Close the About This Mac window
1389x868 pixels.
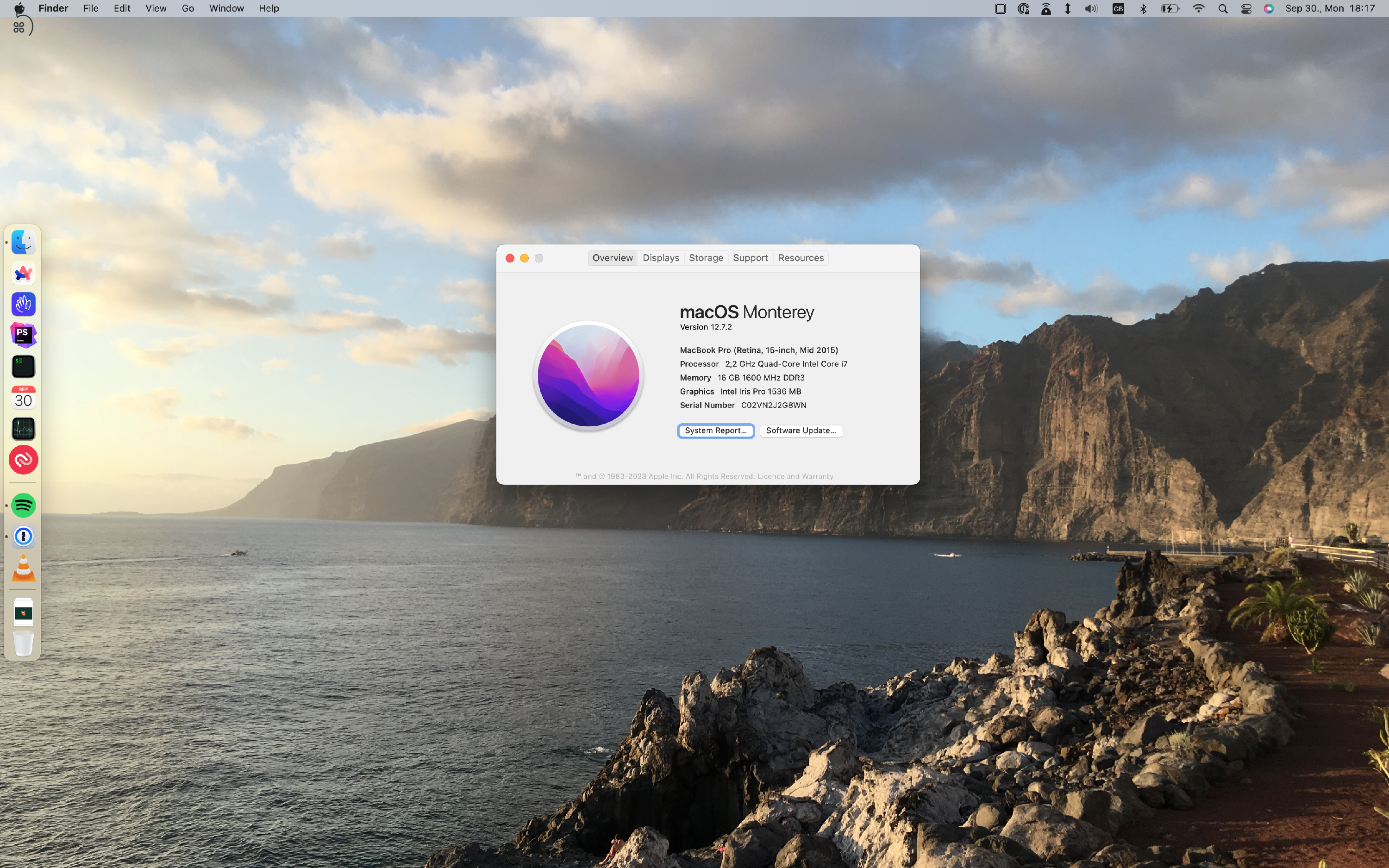point(510,258)
